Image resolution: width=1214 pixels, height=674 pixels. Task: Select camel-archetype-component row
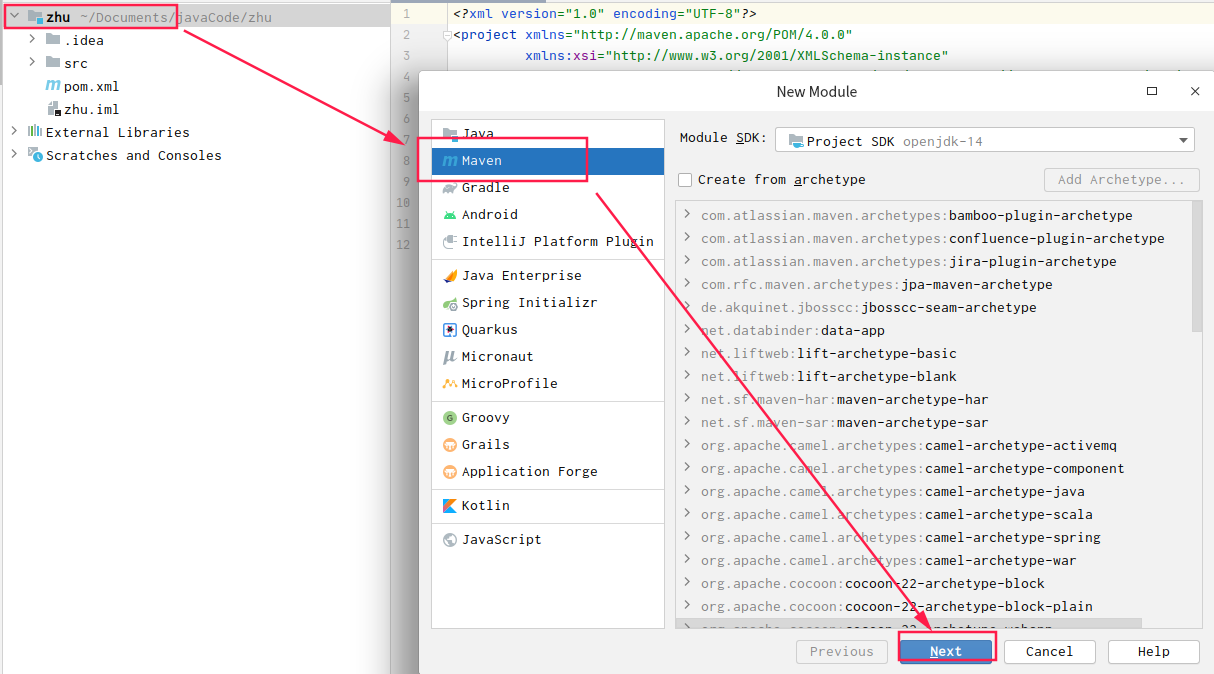coord(934,468)
